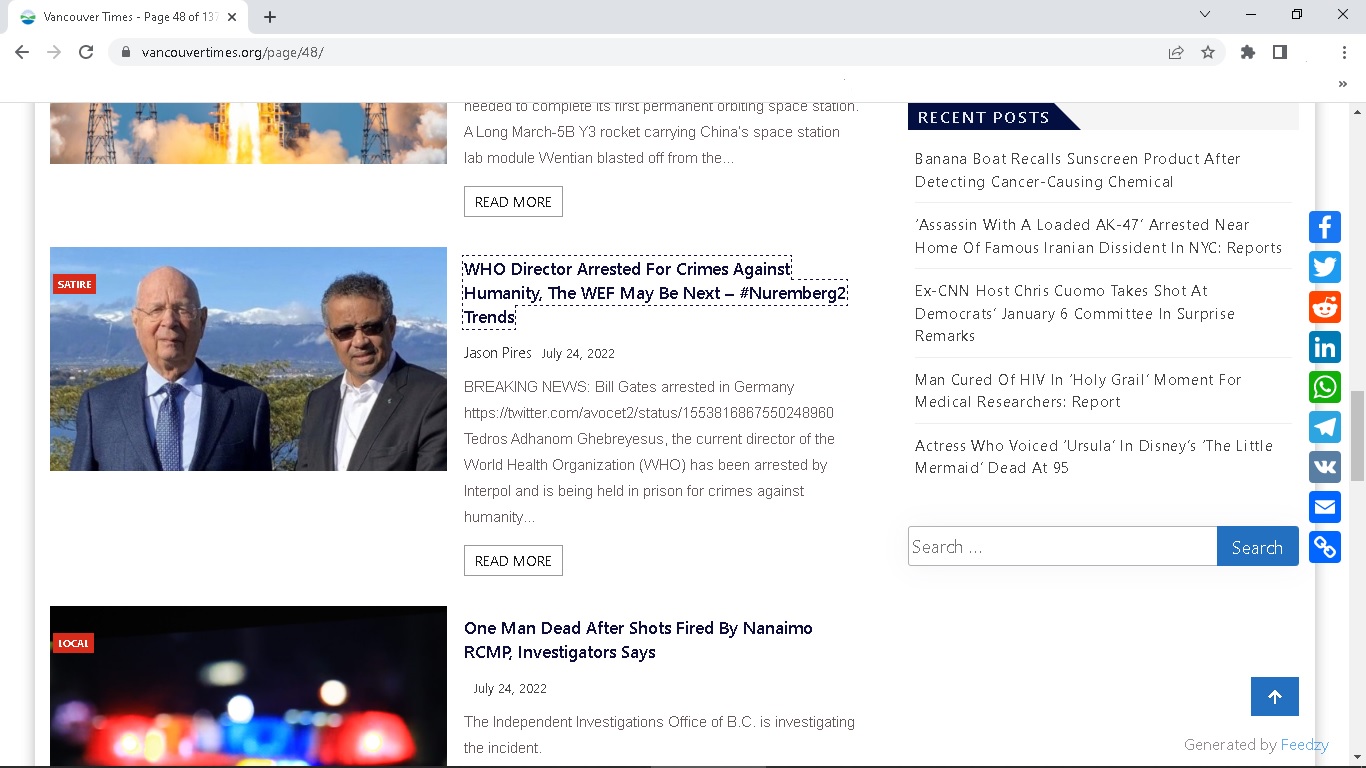Expand hidden bookmarks double-chevron
The image size is (1366, 768).
pos(1342,85)
